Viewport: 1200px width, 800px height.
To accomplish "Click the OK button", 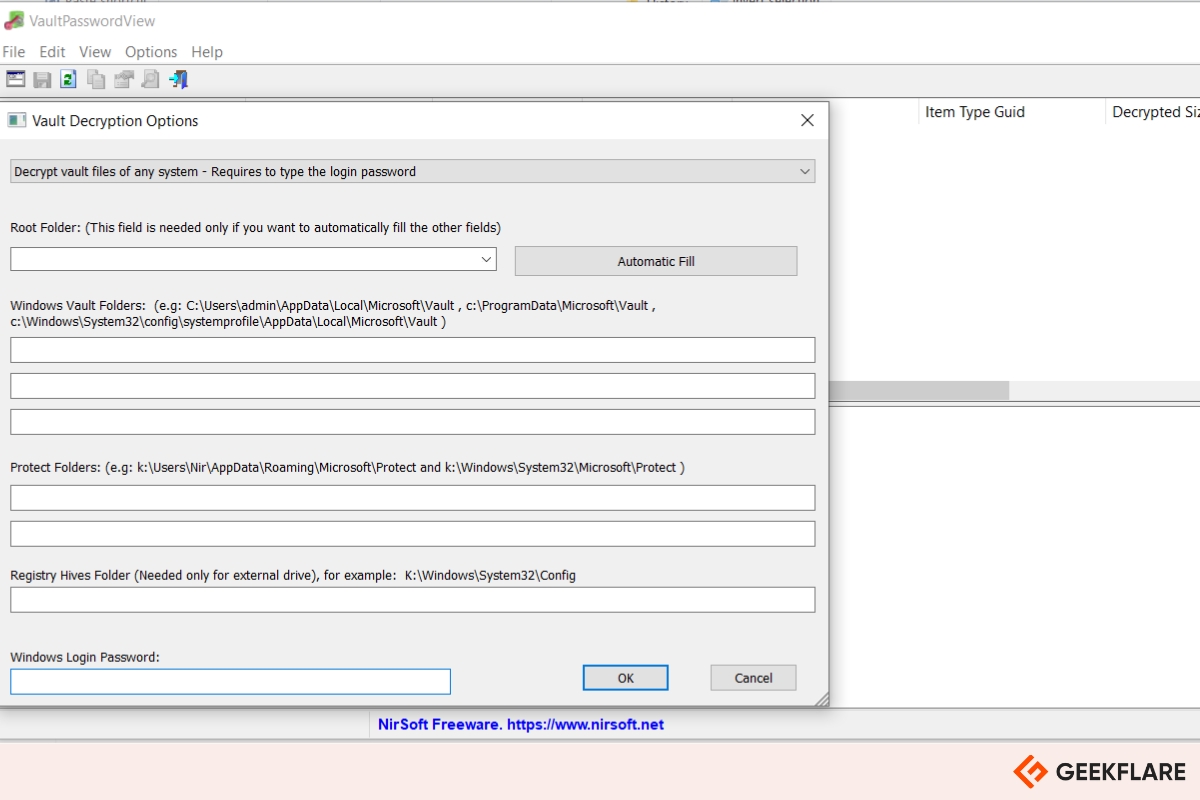I will 626,678.
